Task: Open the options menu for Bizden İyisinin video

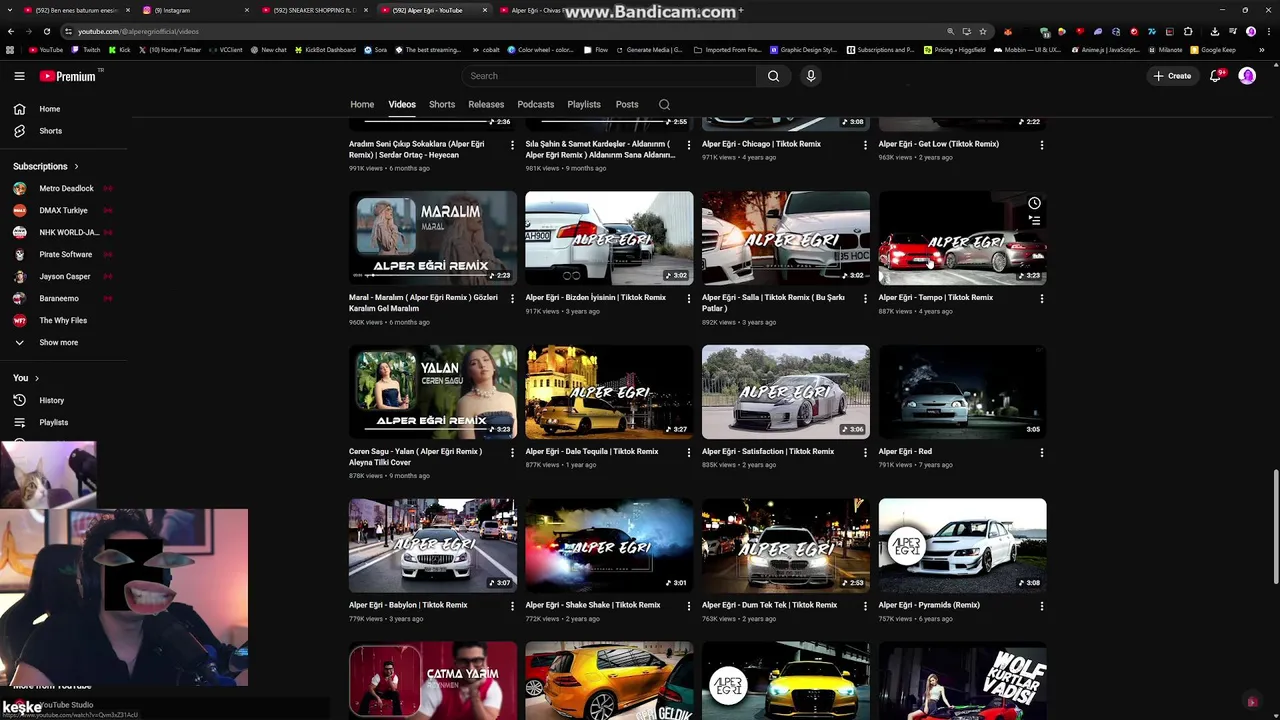Action: [x=689, y=298]
